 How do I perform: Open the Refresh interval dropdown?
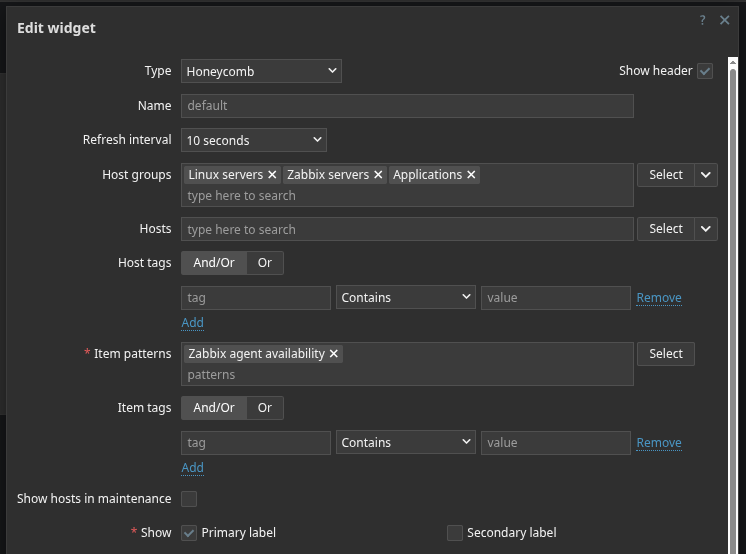(x=254, y=140)
